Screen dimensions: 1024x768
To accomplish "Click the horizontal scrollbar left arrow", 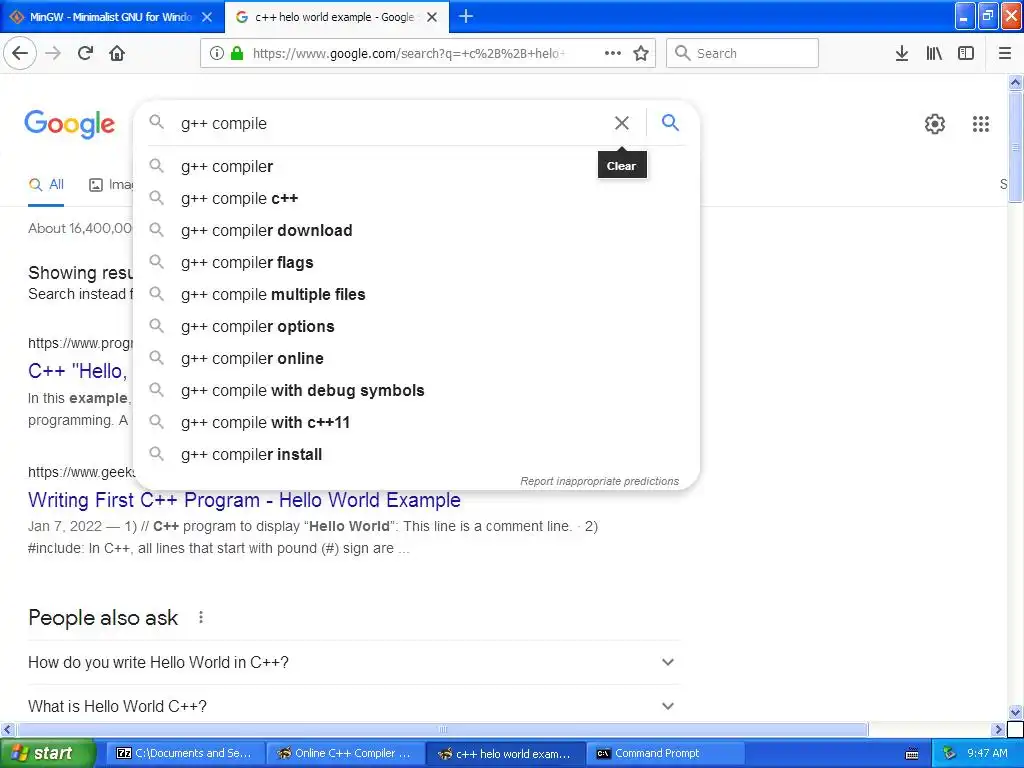I will (7, 729).
